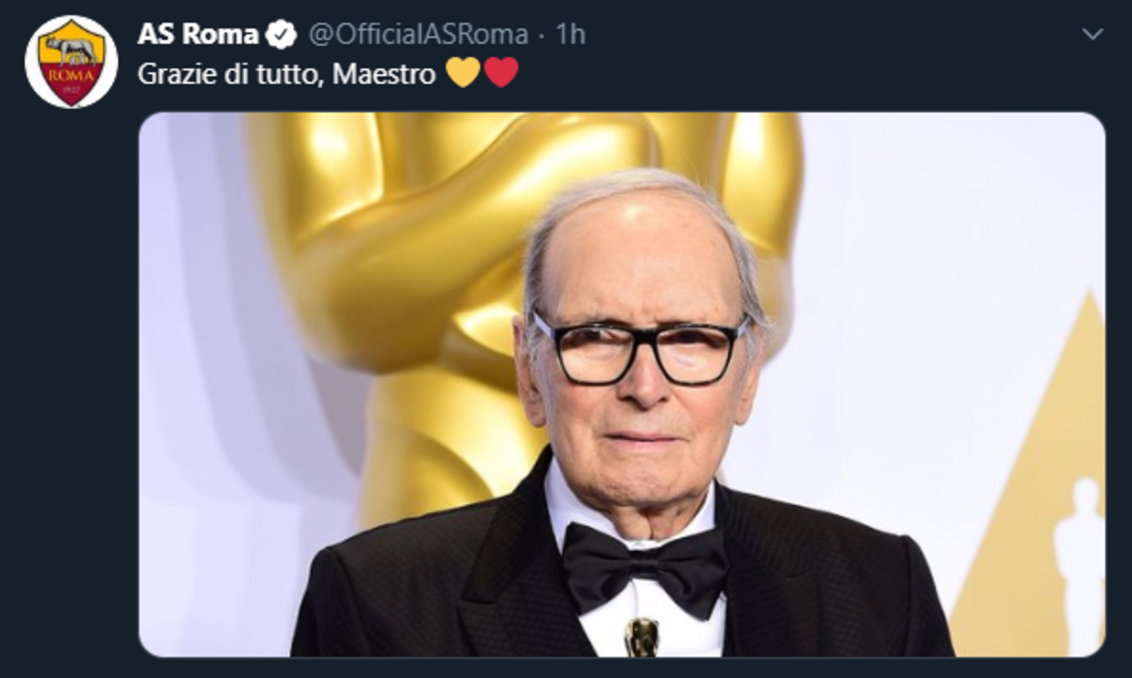This screenshot has height=678, width=1132.
Task: Click the yellow heart emoji in the tweet
Action: [463, 73]
